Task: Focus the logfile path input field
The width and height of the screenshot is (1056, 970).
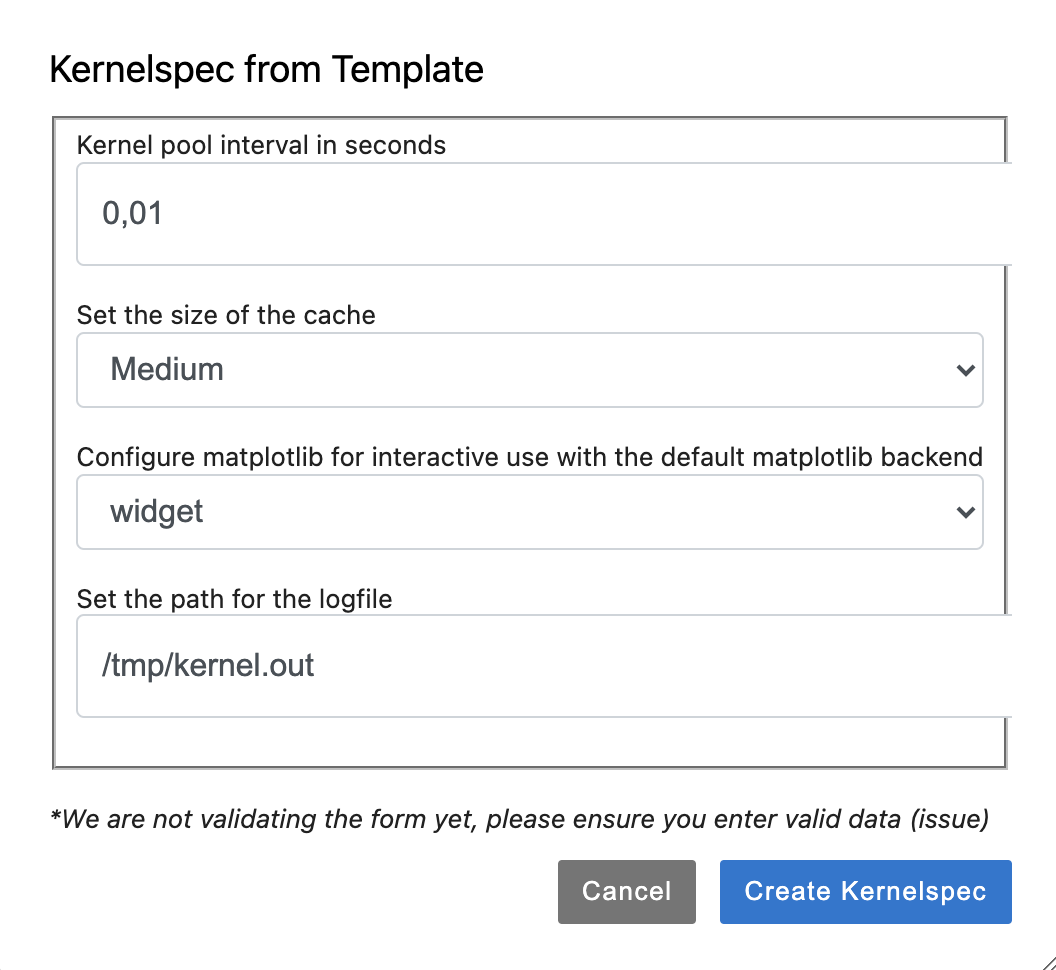Action: pos(544,666)
